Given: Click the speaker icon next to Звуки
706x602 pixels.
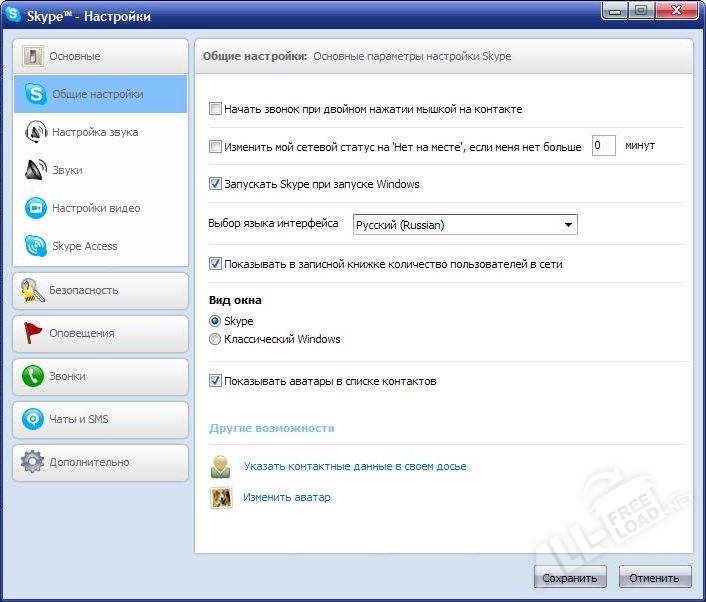Looking at the screenshot, I should click(36, 170).
